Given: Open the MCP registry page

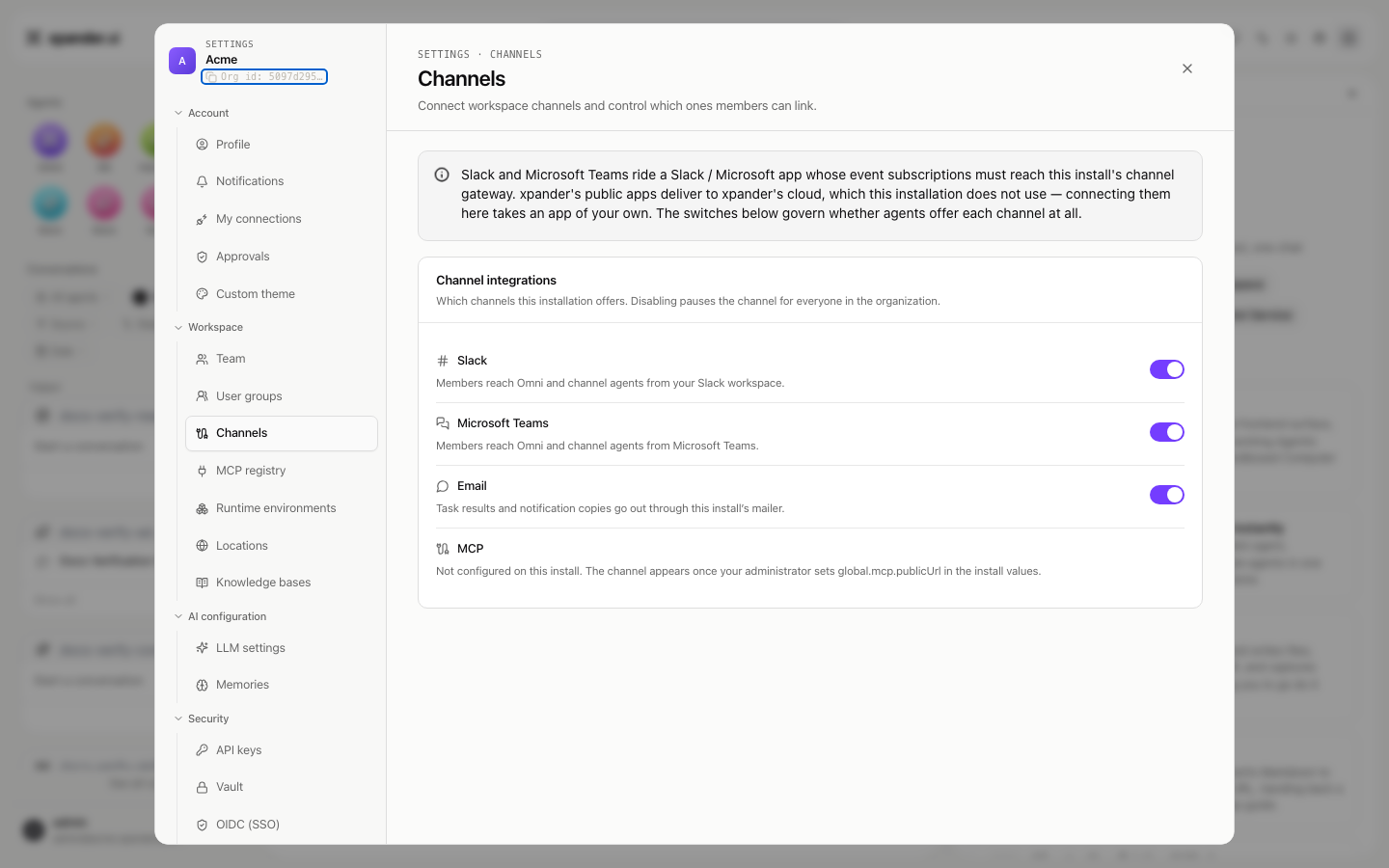Looking at the screenshot, I should (282, 471).
